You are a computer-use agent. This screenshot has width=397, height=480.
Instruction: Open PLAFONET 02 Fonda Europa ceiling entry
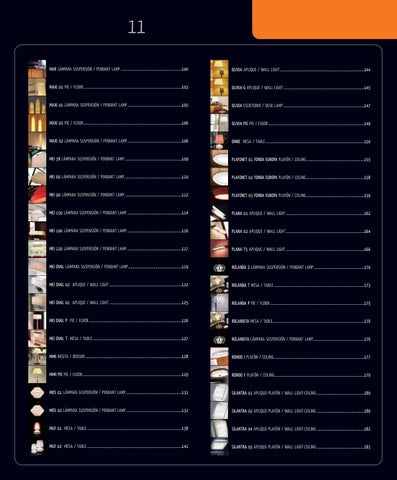click(301, 177)
